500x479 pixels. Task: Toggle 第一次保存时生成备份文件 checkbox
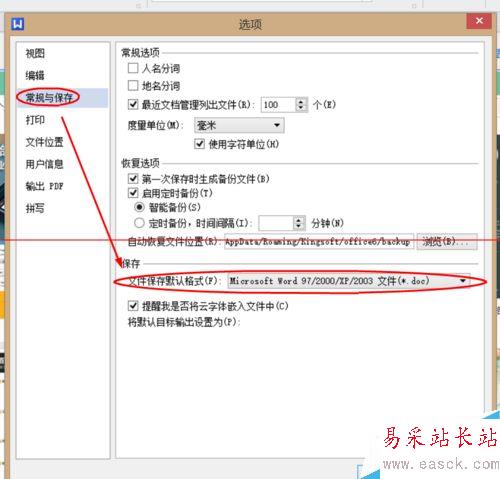pyautogui.click(x=133, y=179)
